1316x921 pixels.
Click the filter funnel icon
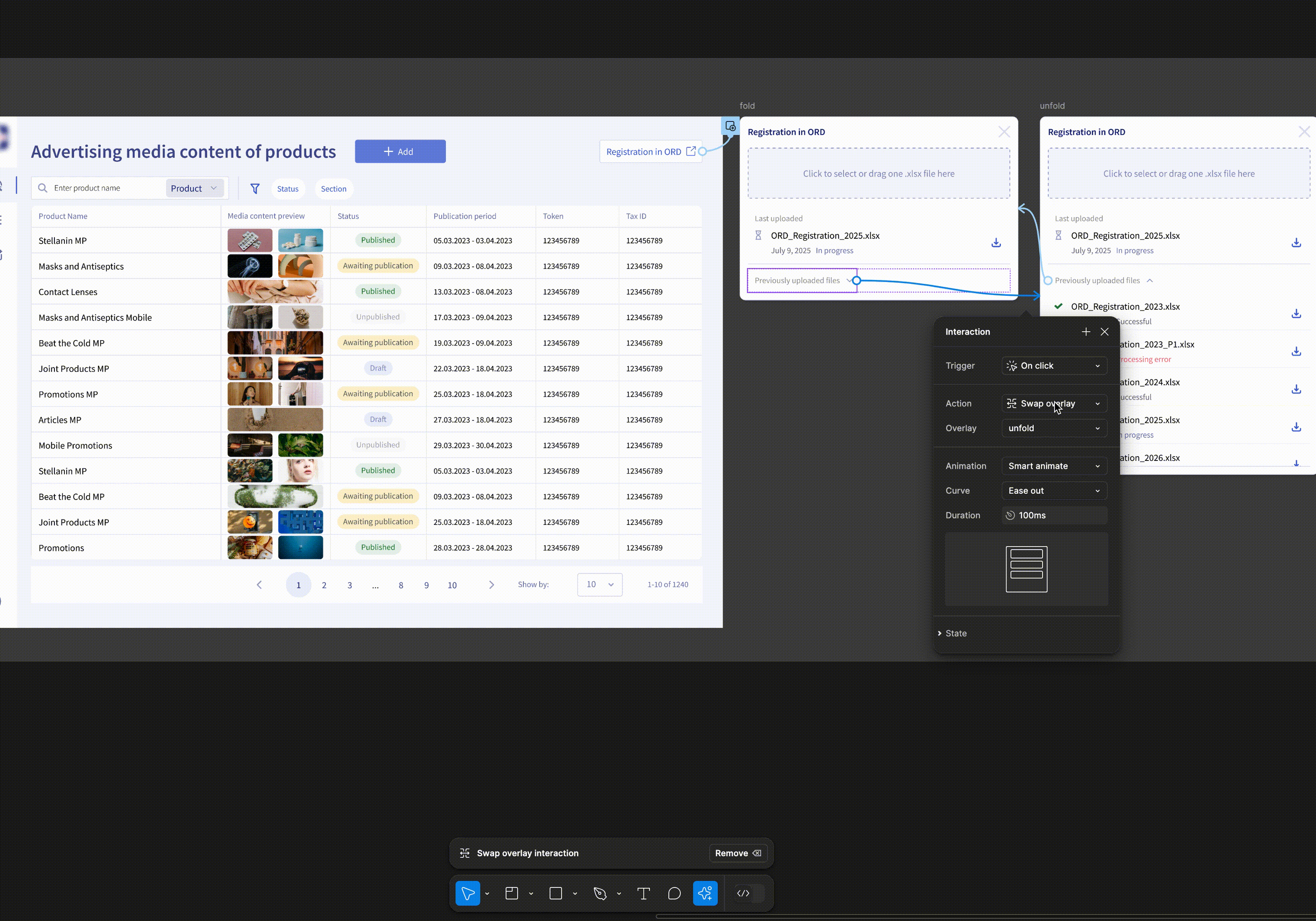255,189
